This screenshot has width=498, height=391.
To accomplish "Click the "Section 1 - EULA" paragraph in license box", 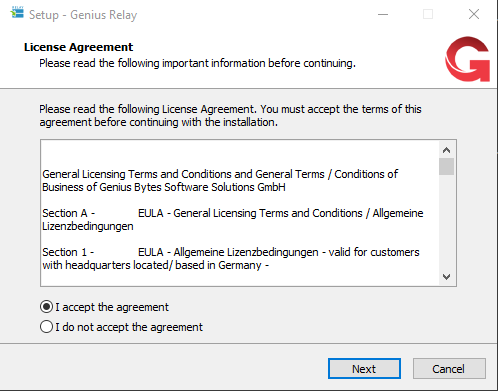I will (231, 258).
